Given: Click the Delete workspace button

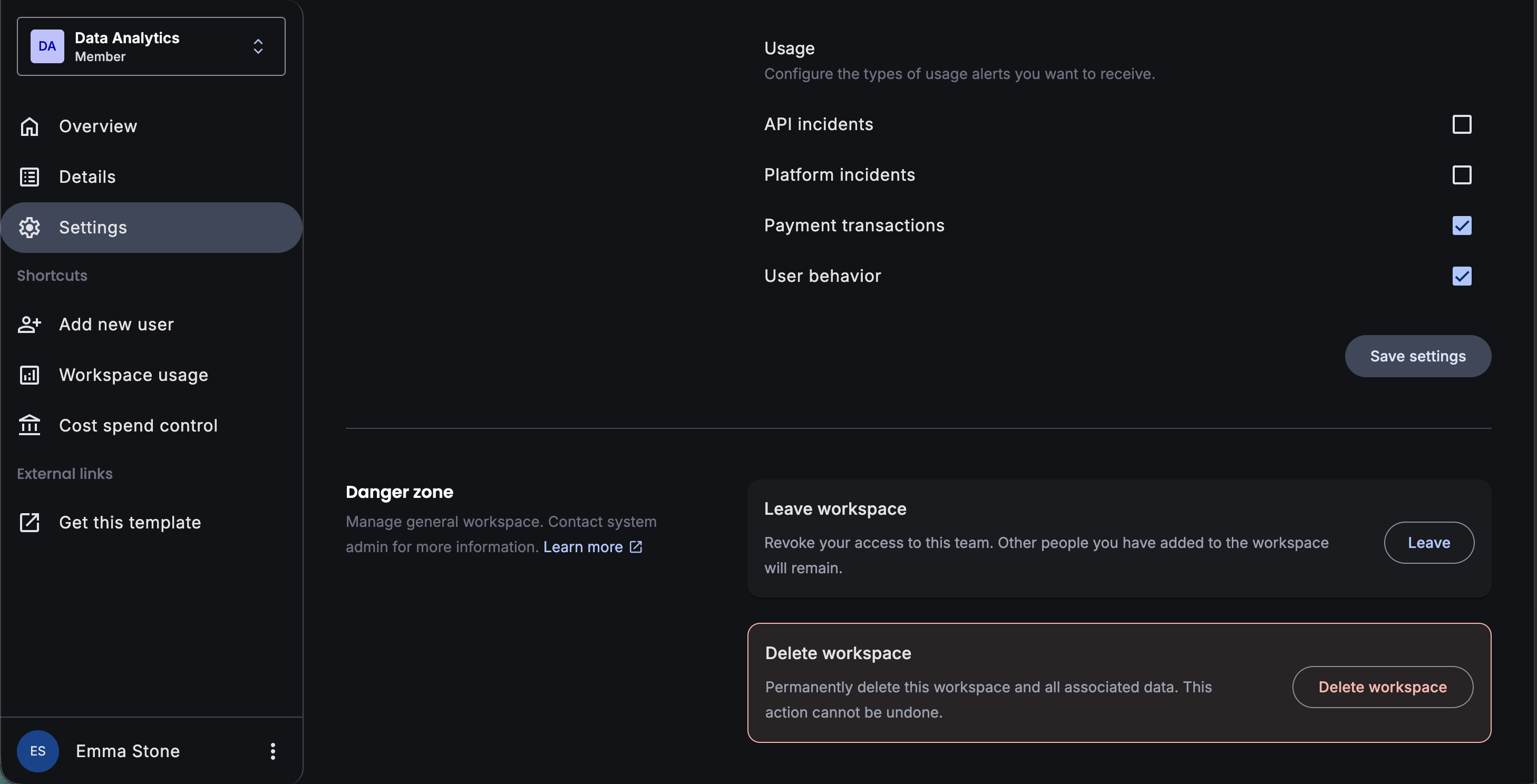Looking at the screenshot, I should pos(1382,687).
